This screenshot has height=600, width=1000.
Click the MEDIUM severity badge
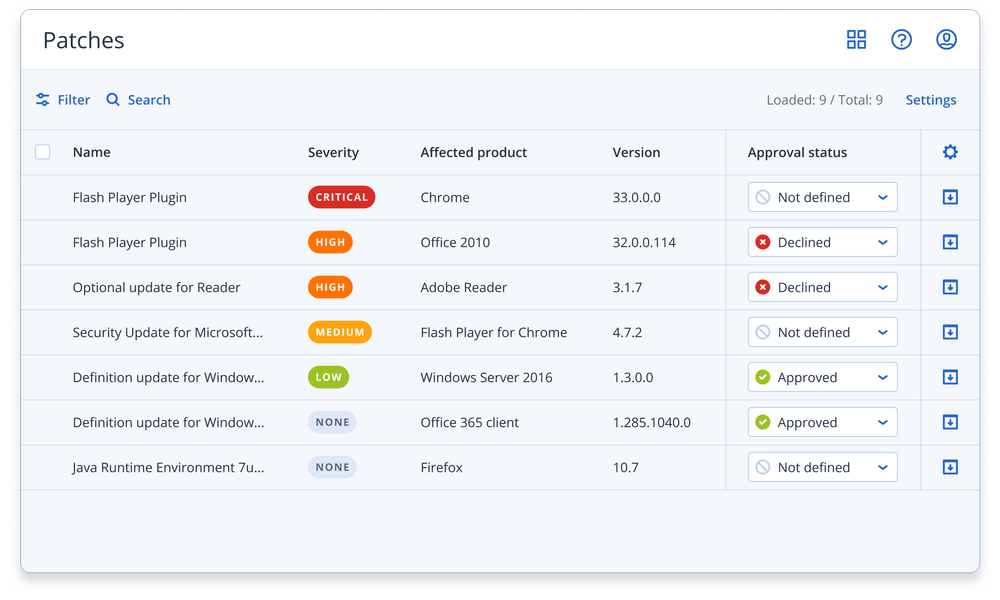[x=340, y=332]
